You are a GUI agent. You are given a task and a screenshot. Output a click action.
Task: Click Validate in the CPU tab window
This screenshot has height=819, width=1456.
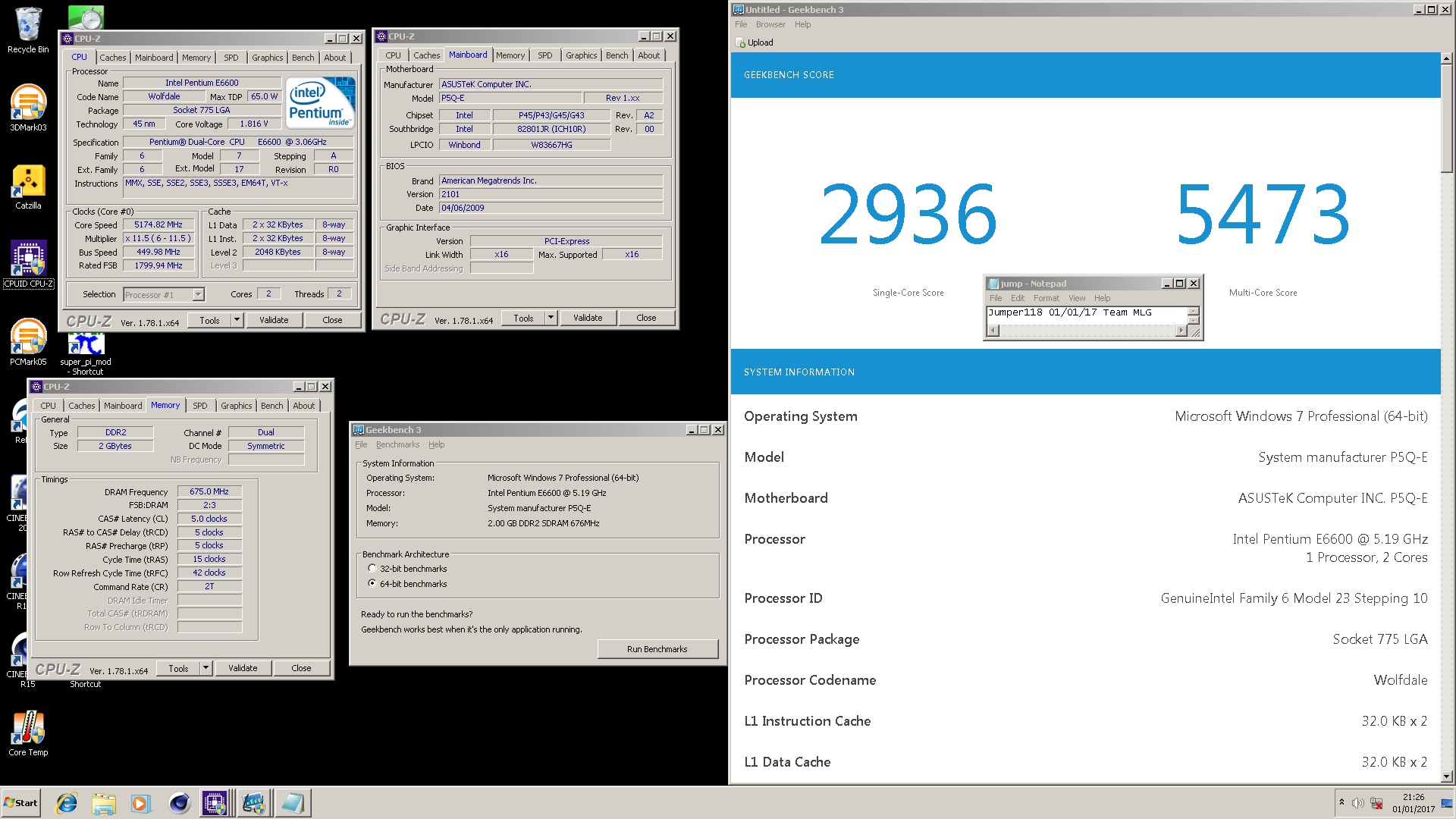[x=274, y=320]
